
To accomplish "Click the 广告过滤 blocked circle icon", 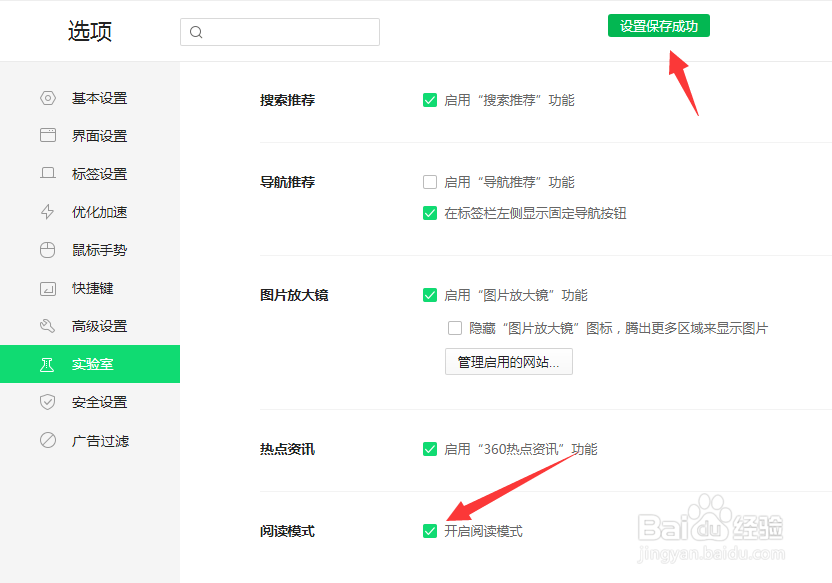I will pos(48,440).
